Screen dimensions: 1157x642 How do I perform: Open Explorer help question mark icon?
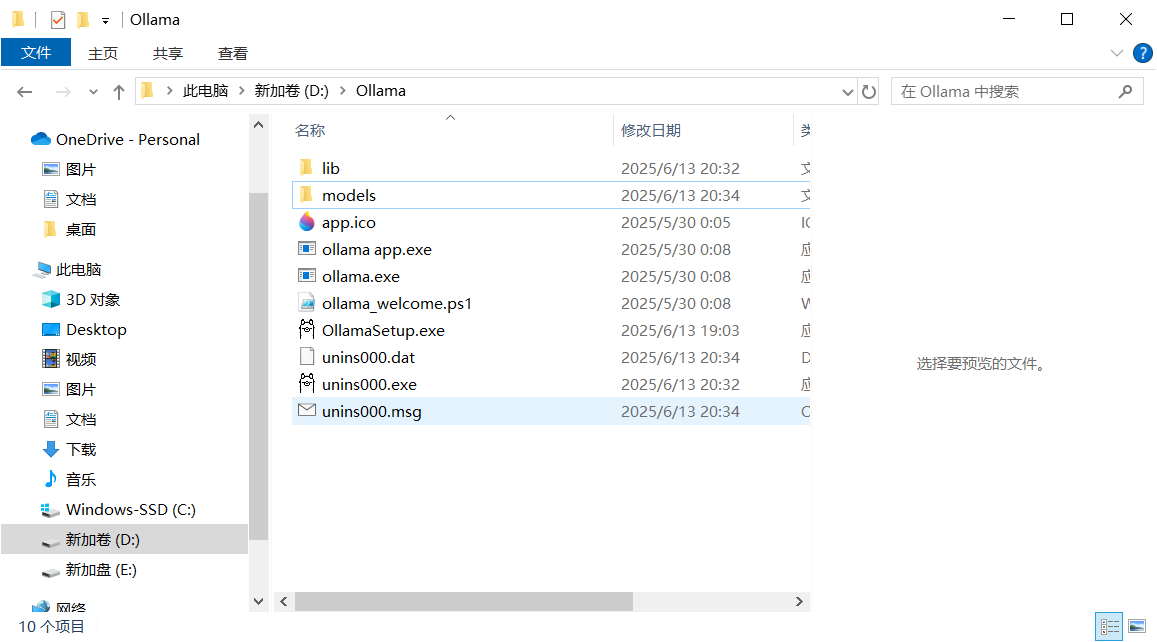pos(1142,53)
